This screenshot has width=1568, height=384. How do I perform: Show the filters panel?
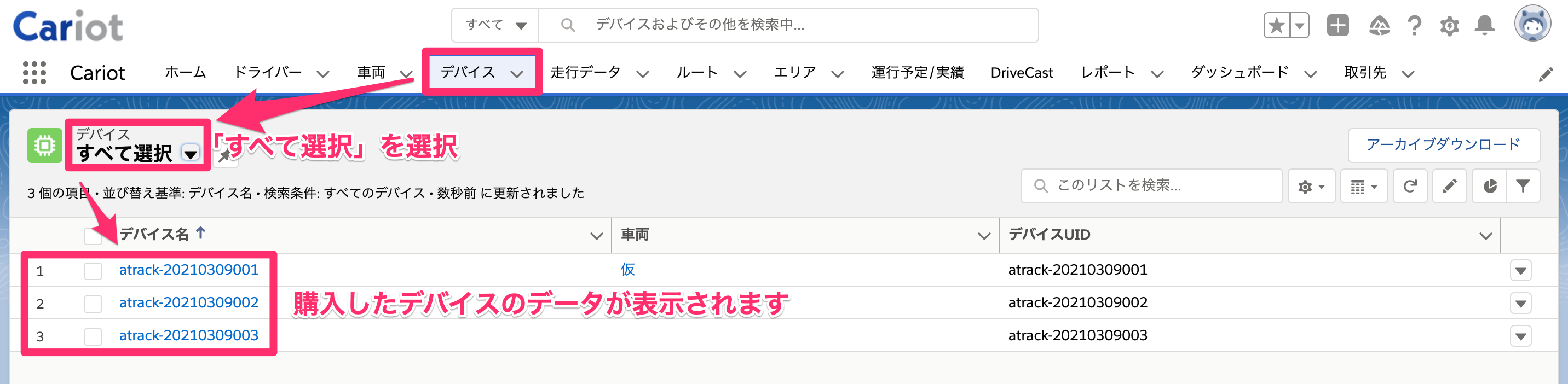click(x=1523, y=186)
